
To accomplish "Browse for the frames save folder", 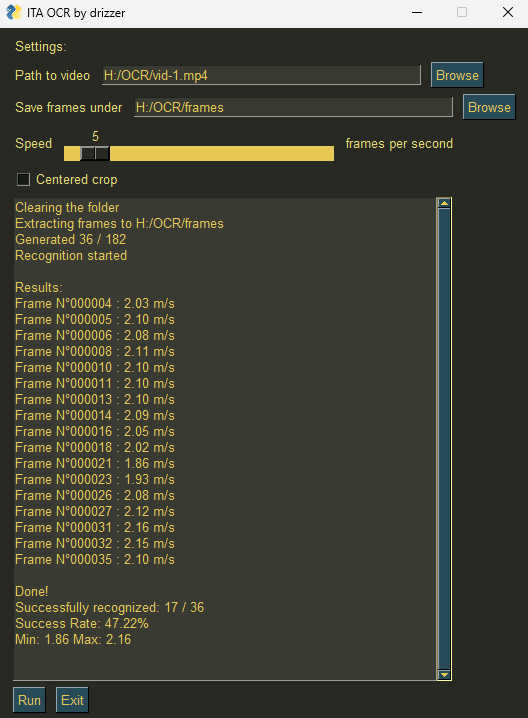I will tap(489, 107).
